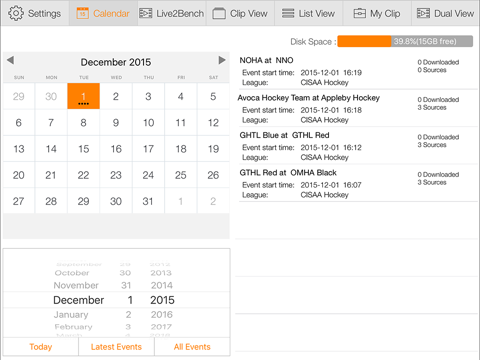Open Avoca Hockey Team at Appleby Hockey event
The image size is (480, 360).
pyautogui.click(x=358, y=108)
